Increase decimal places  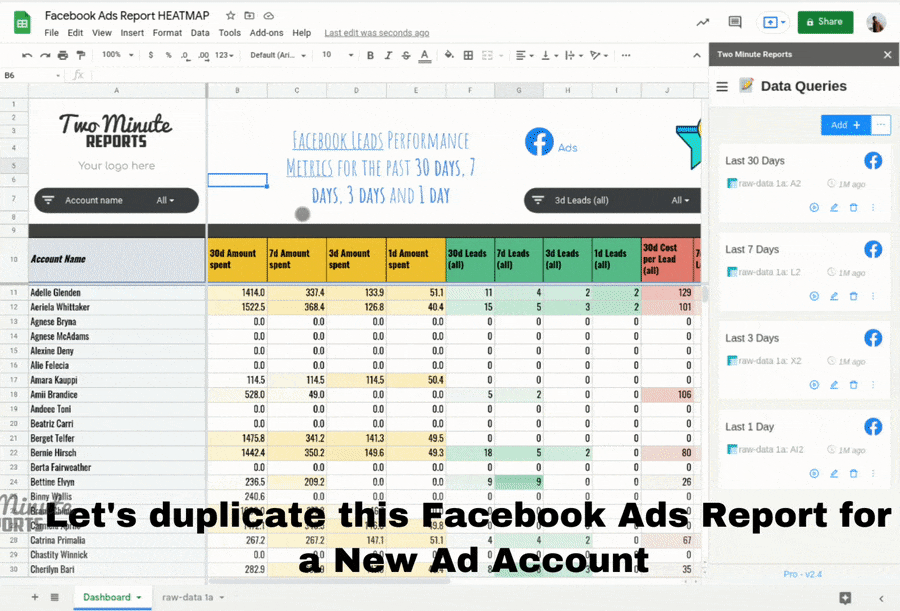point(203,55)
